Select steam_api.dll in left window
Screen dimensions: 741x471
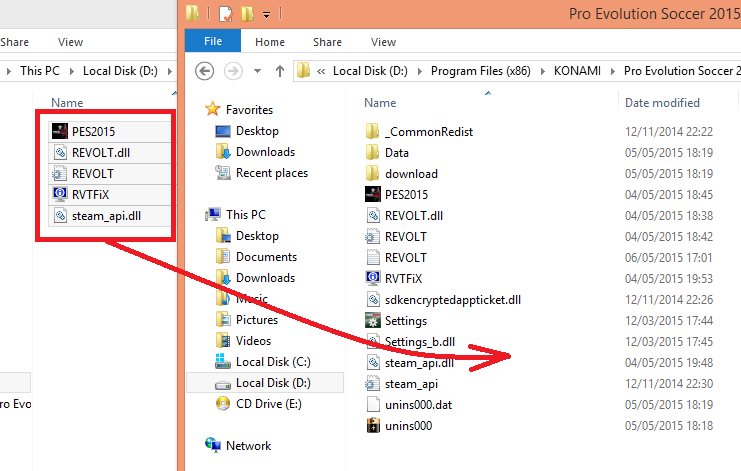[x=110, y=216]
